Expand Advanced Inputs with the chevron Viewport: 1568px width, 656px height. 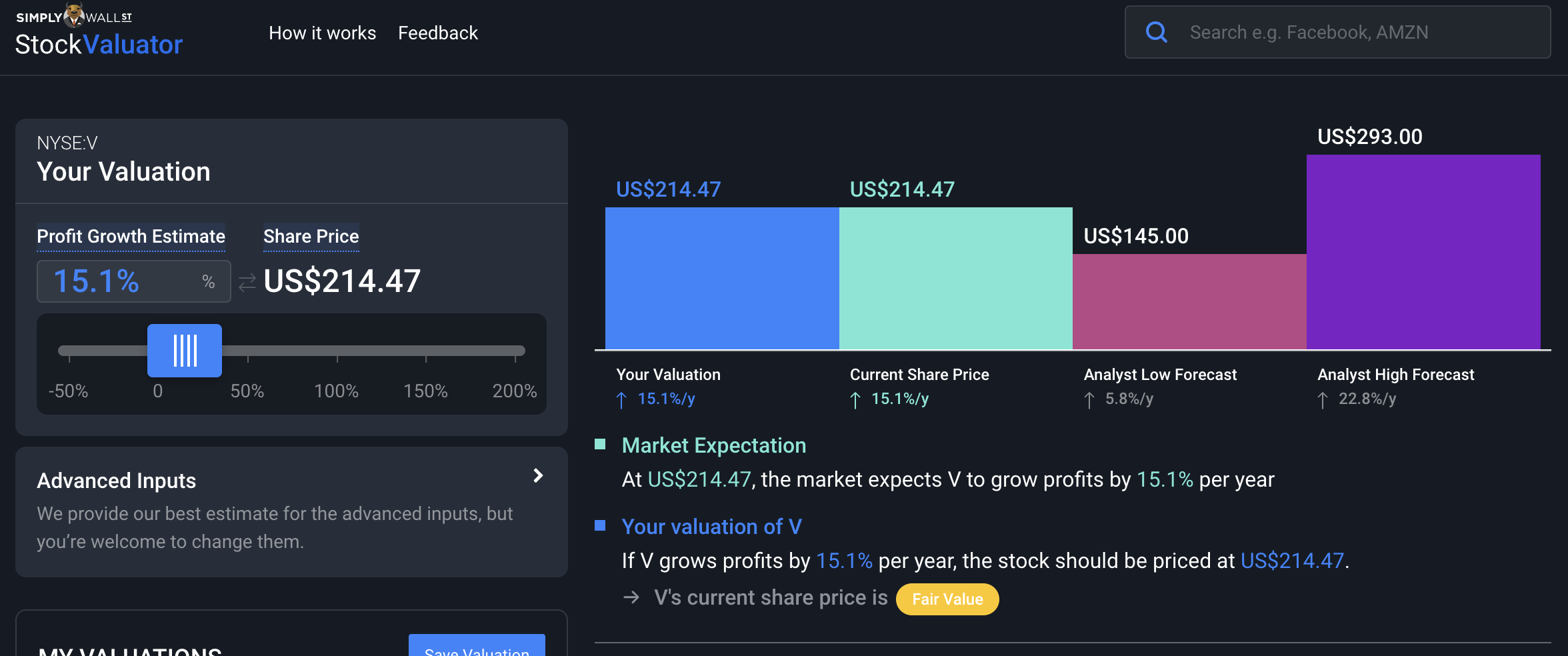pos(538,475)
